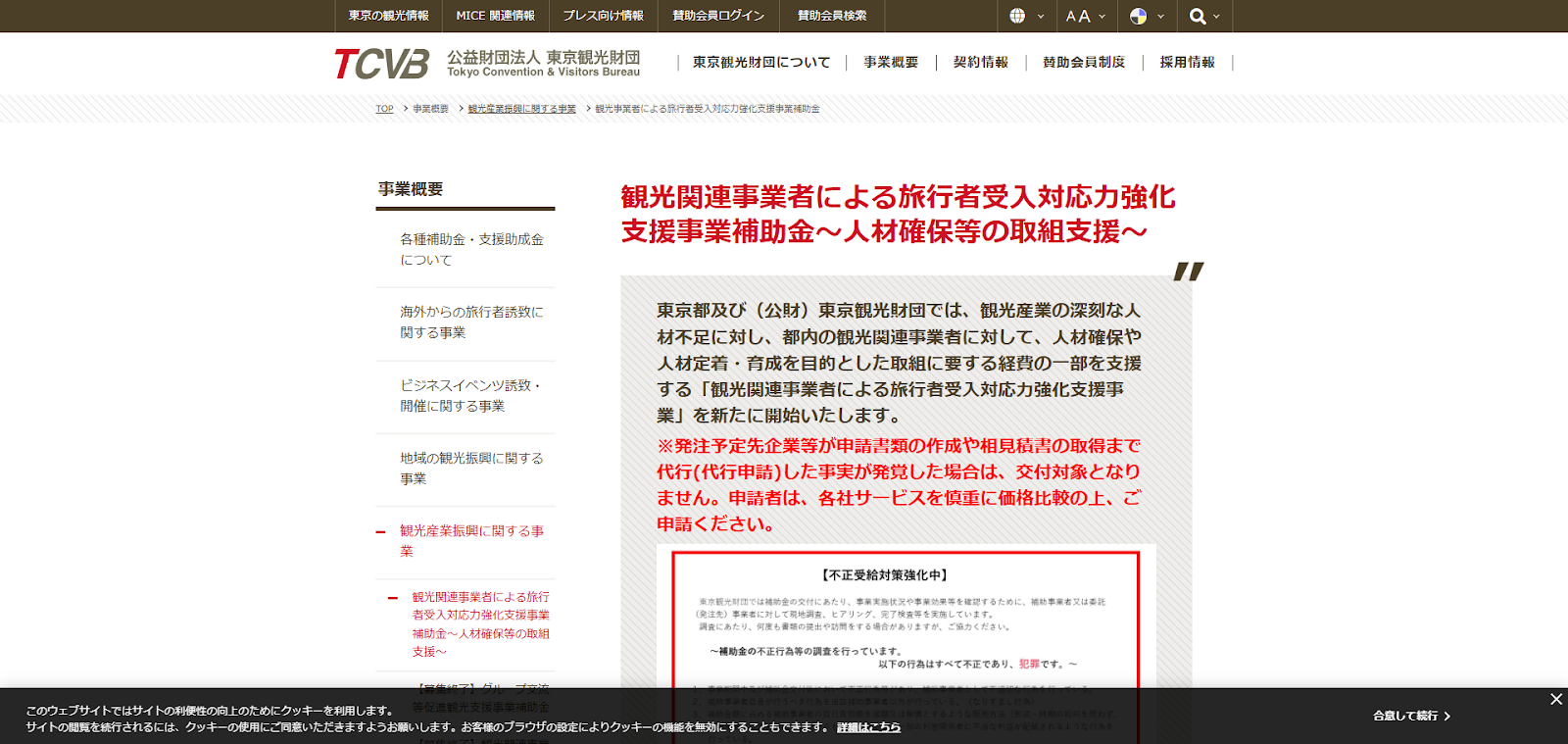The image size is (1568, 744).
Task: Open 東京の観光情報 in top bar
Action: (x=388, y=16)
